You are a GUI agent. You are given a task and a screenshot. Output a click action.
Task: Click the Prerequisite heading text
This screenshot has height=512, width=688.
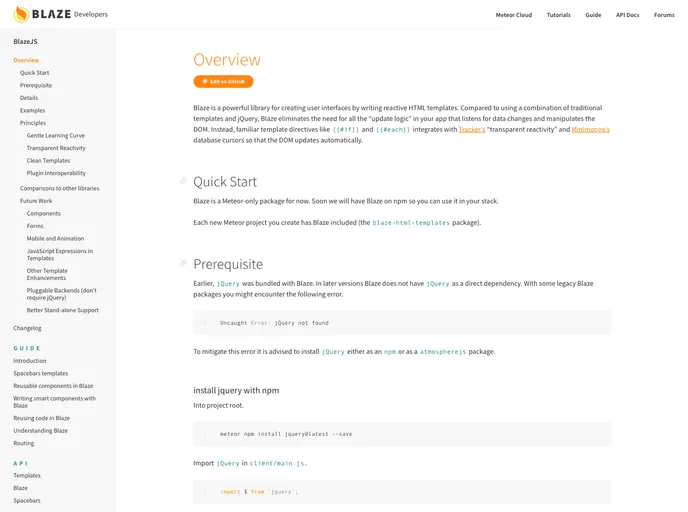click(x=228, y=264)
